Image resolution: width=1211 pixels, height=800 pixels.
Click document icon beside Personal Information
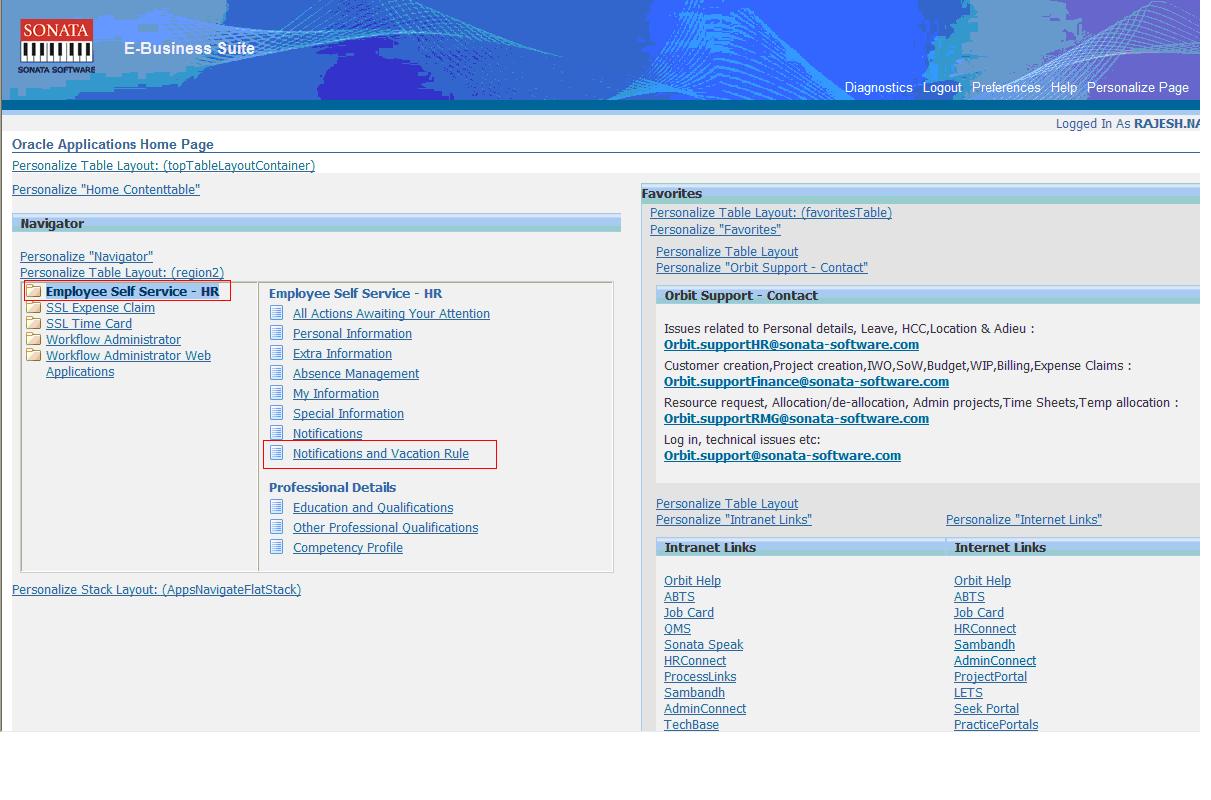coord(277,333)
